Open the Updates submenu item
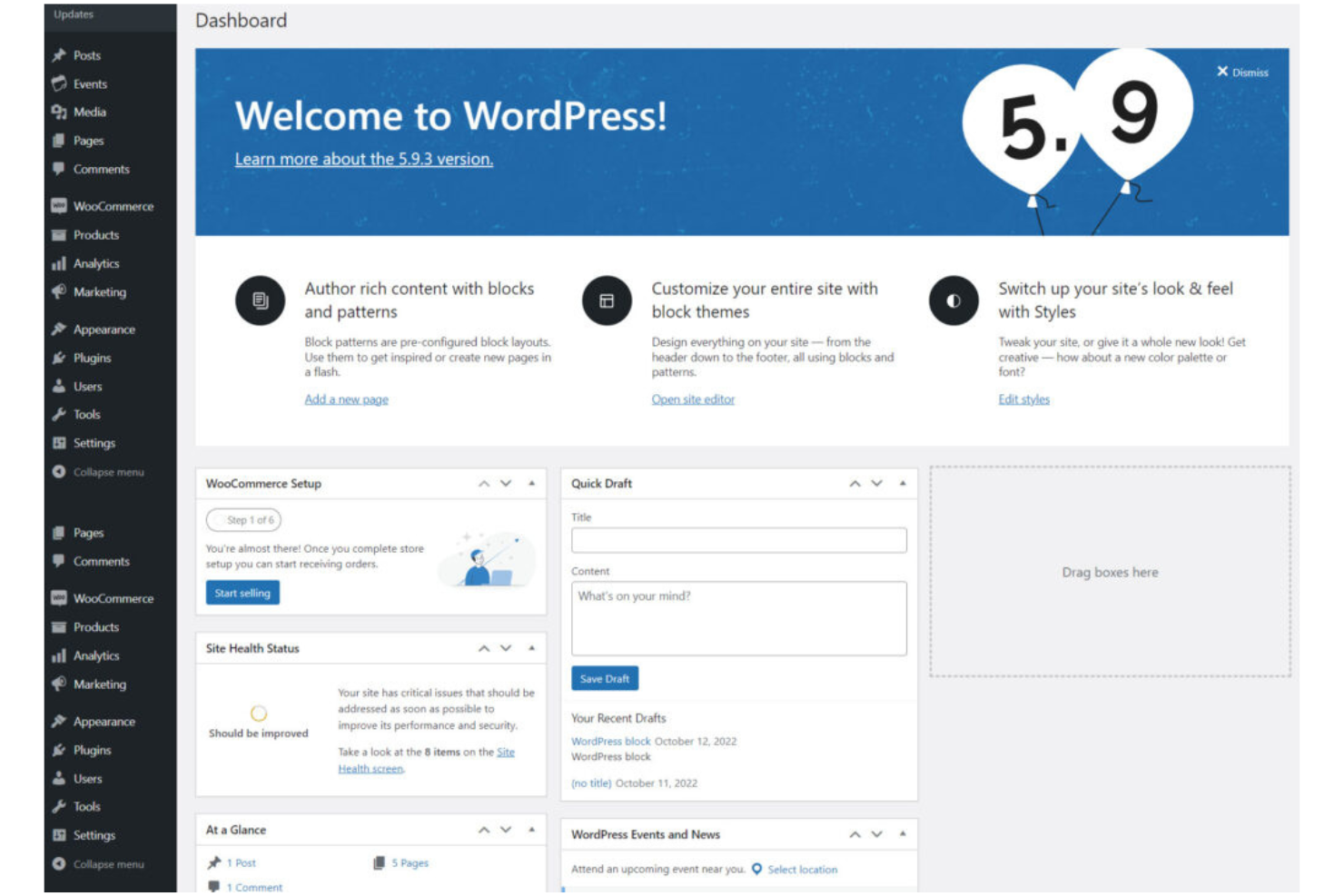 point(74,15)
